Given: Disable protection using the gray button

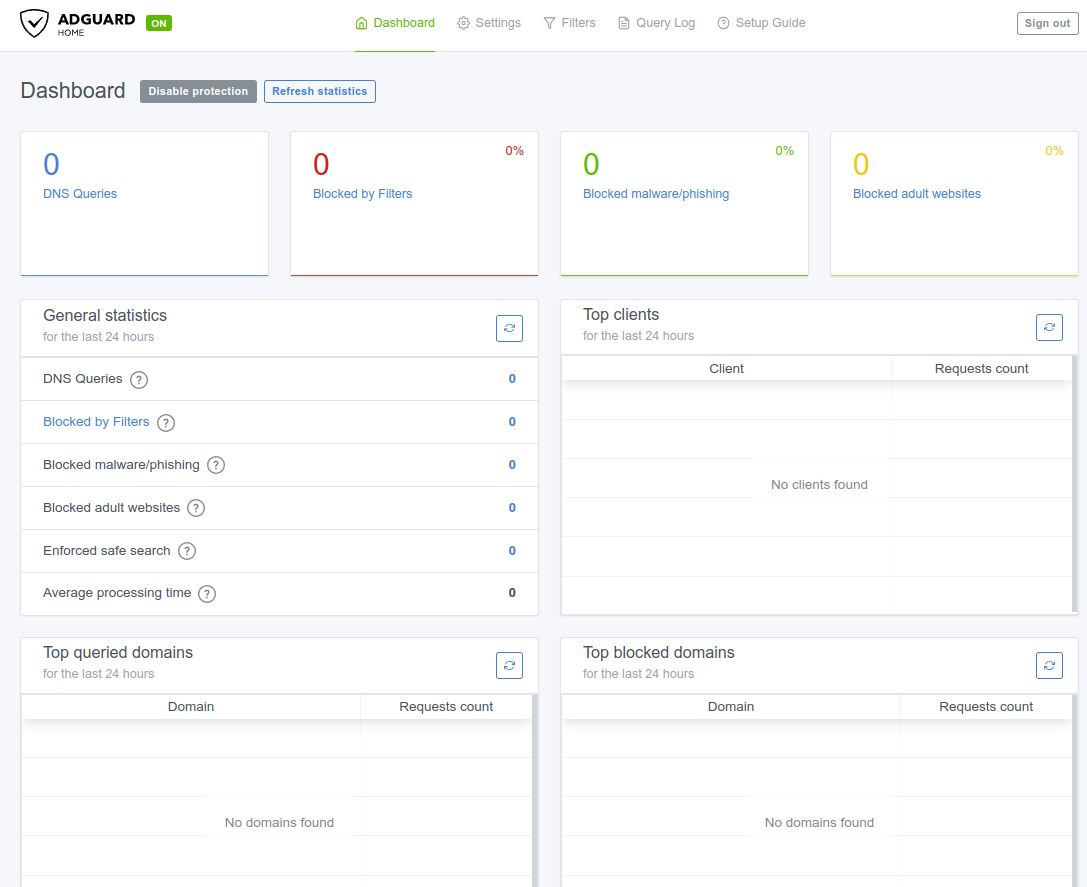Looking at the screenshot, I should (x=198, y=91).
